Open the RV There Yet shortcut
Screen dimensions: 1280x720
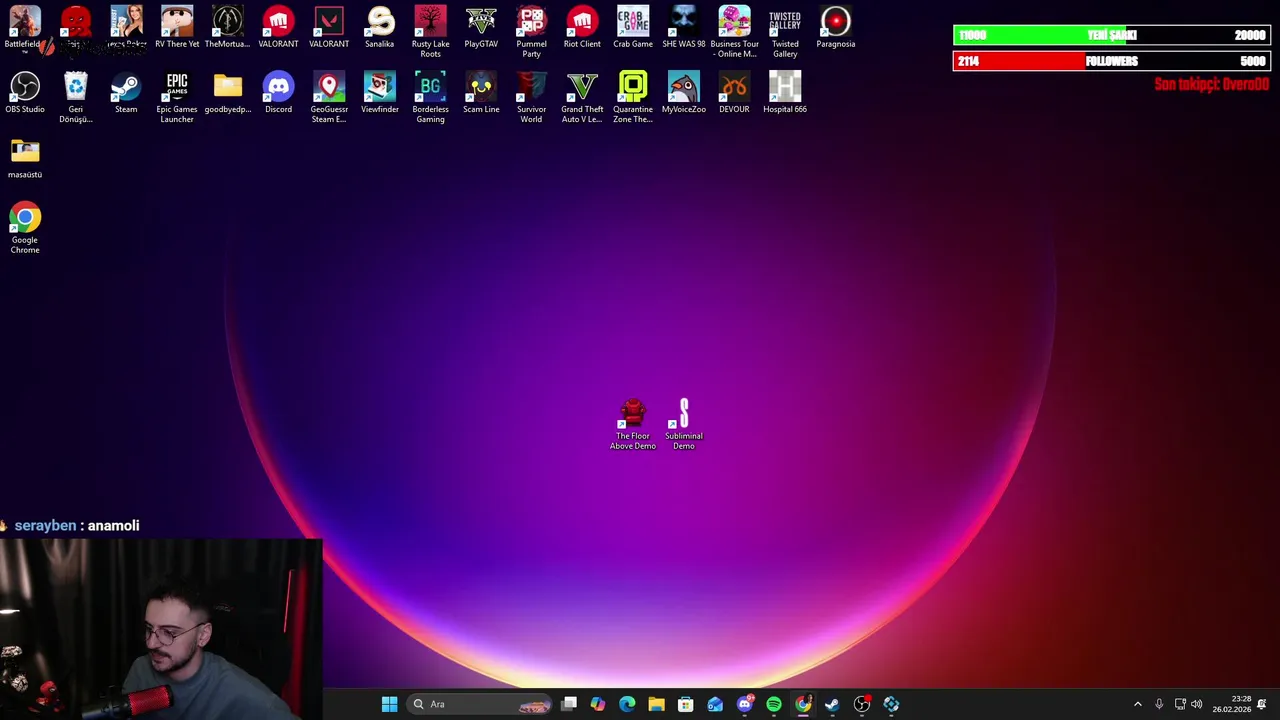pos(177,28)
